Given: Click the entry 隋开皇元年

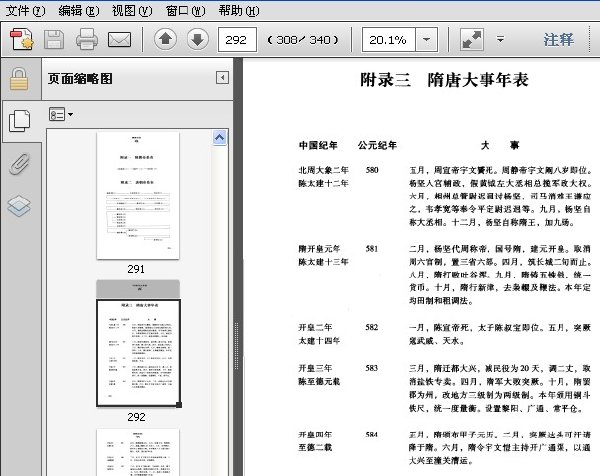Looking at the screenshot, I should (319, 249).
